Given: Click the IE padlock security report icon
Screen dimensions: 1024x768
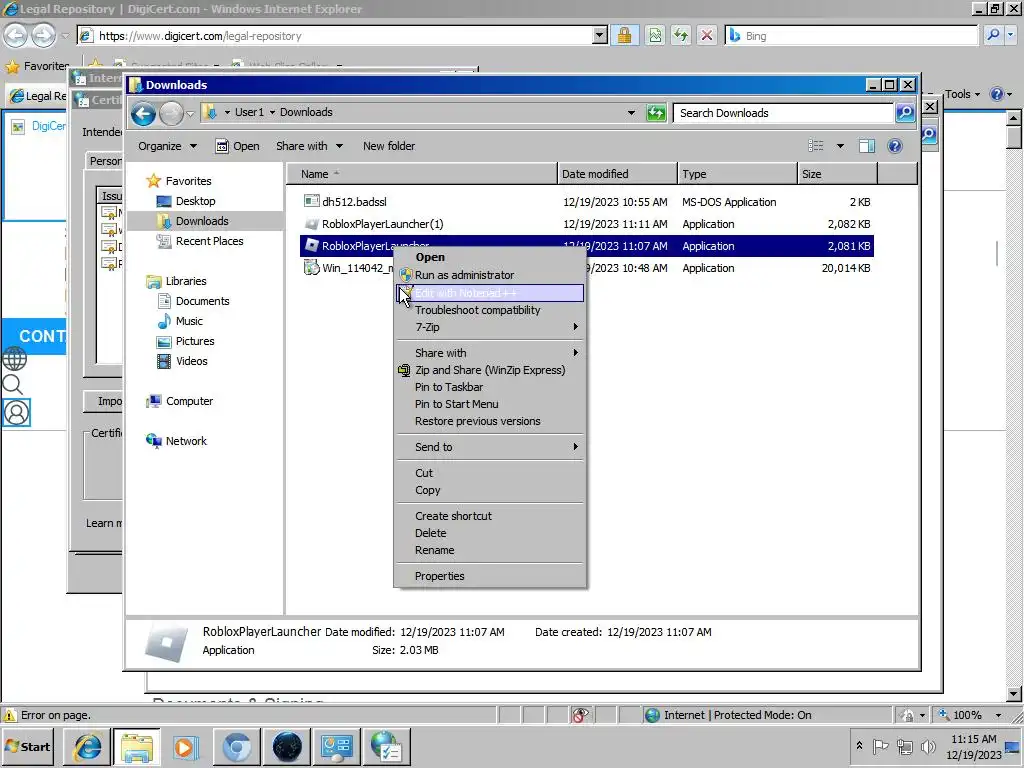Looking at the screenshot, I should (624, 35).
